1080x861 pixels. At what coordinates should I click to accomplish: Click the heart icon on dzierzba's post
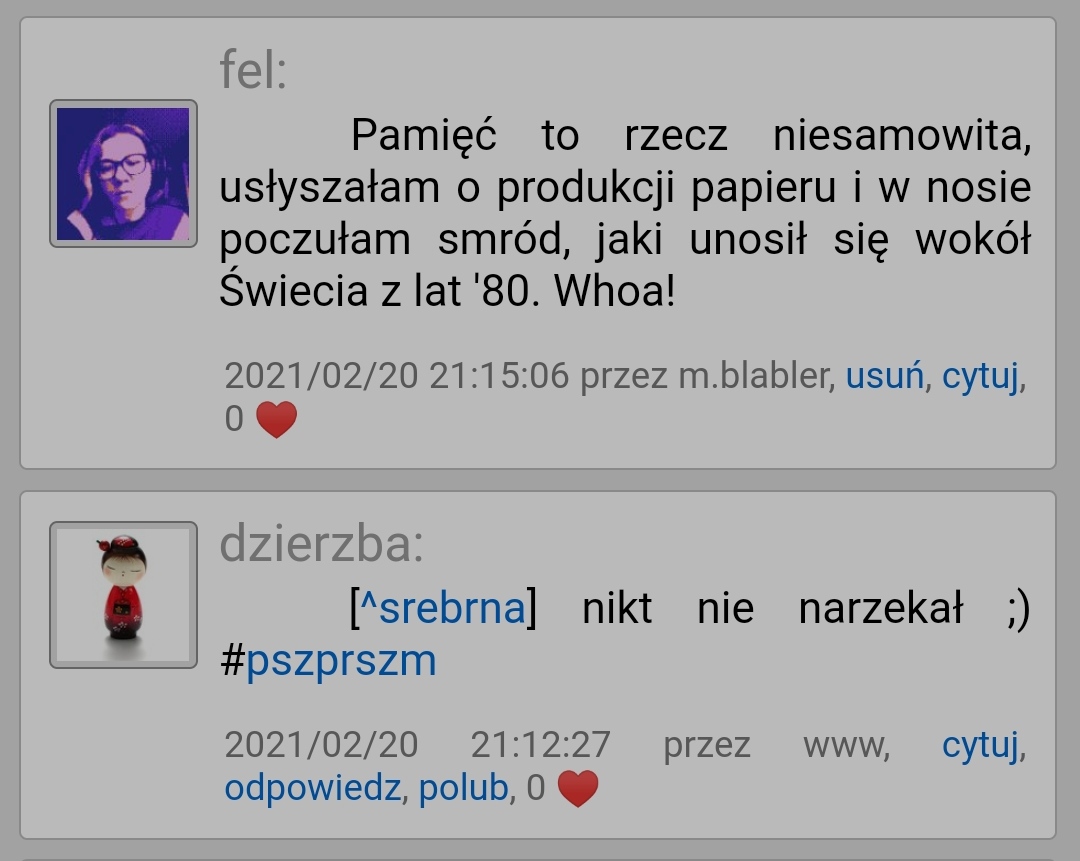pos(578,789)
